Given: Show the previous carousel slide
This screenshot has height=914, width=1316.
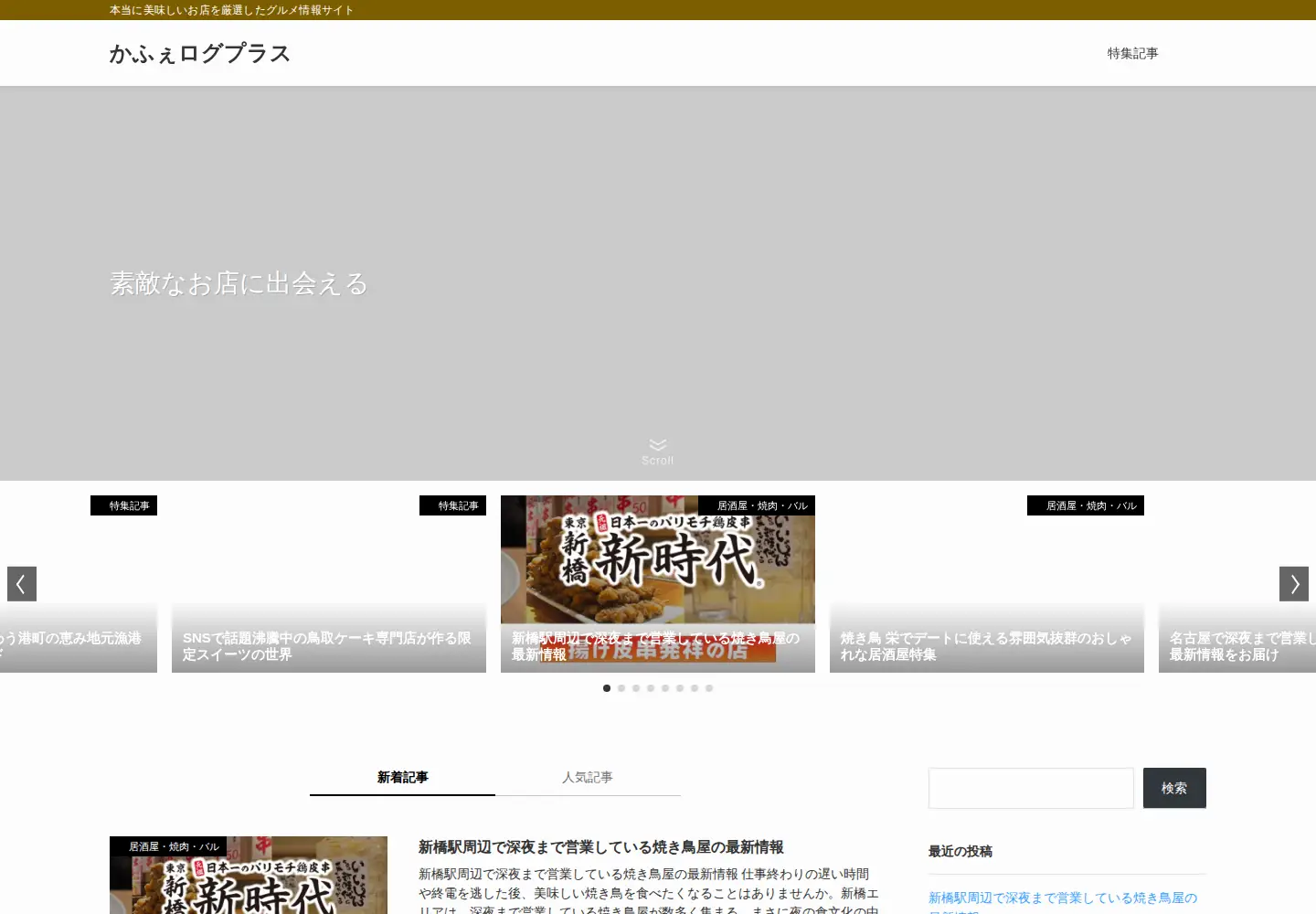Looking at the screenshot, I should [22, 584].
